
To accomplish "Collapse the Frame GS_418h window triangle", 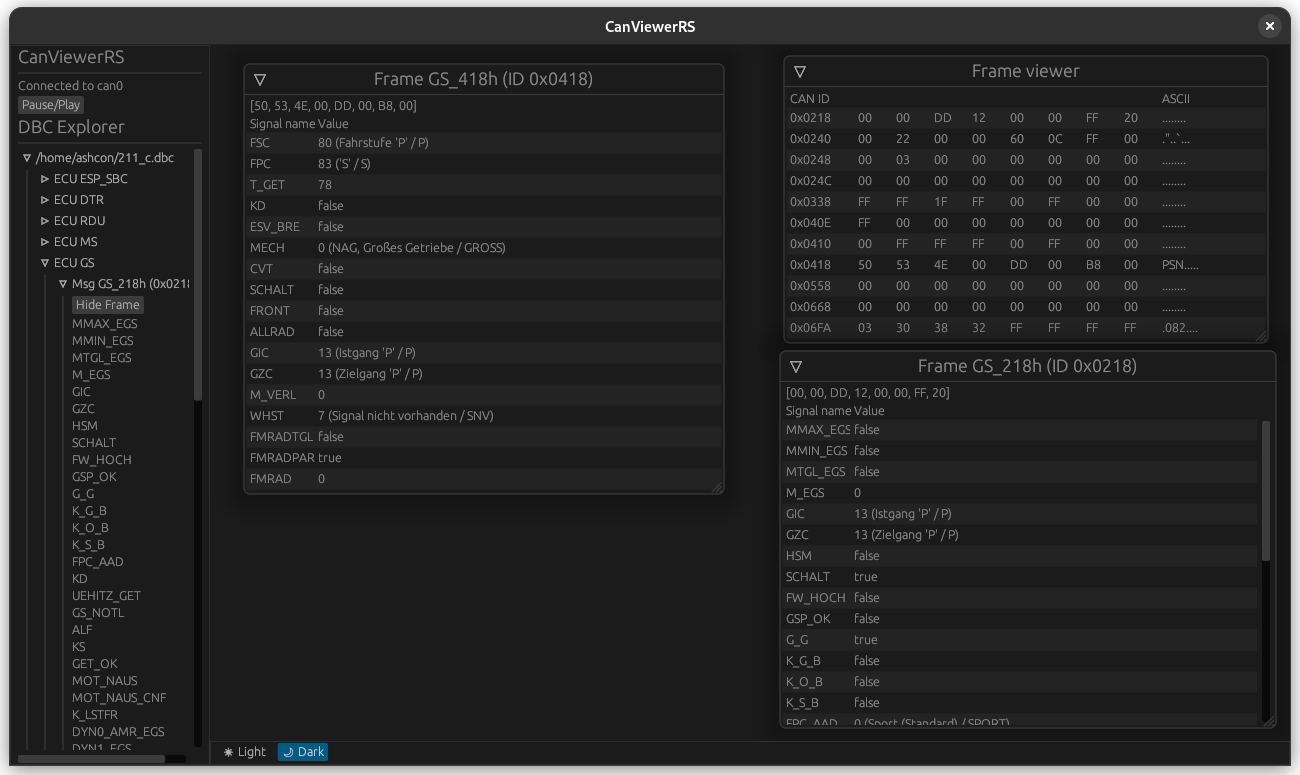I will click(x=260, y=80).
